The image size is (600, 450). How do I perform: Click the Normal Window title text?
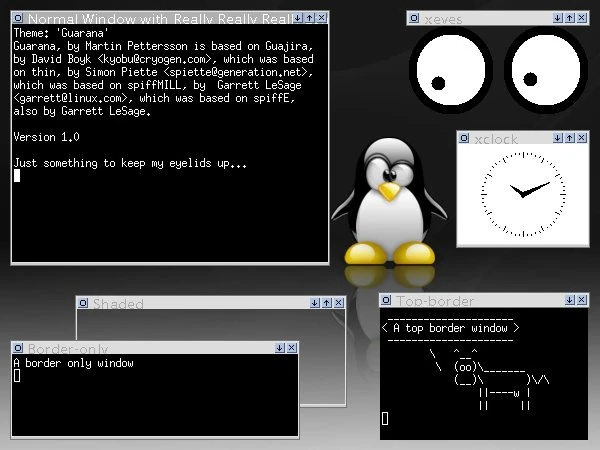159,18
